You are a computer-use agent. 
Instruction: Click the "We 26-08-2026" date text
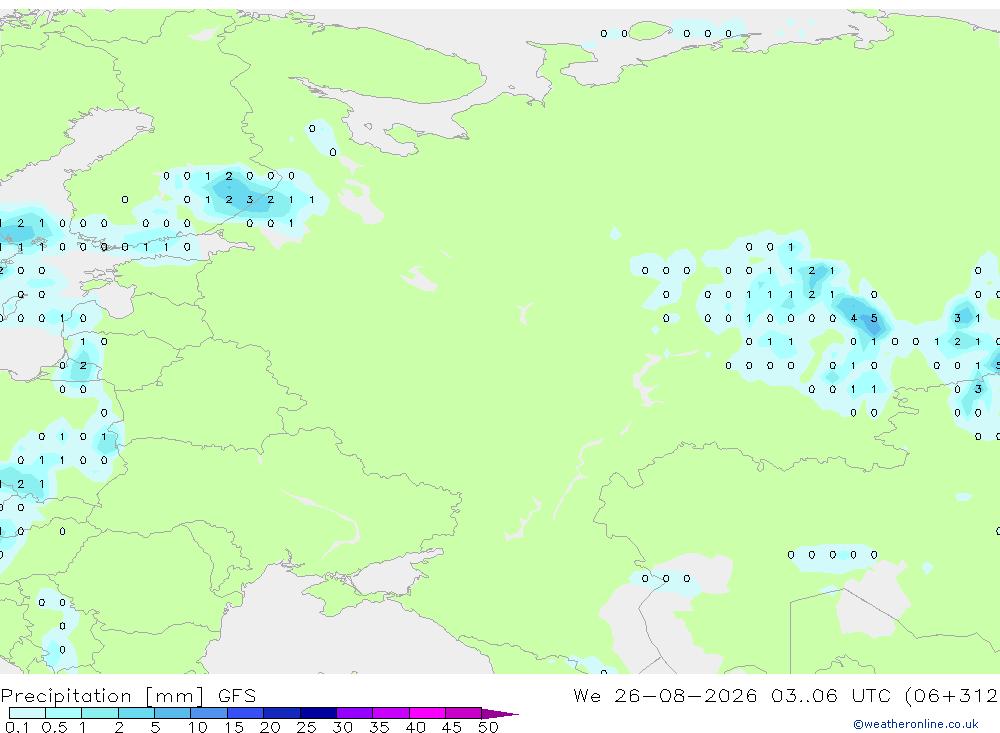(x=665, y=695)
